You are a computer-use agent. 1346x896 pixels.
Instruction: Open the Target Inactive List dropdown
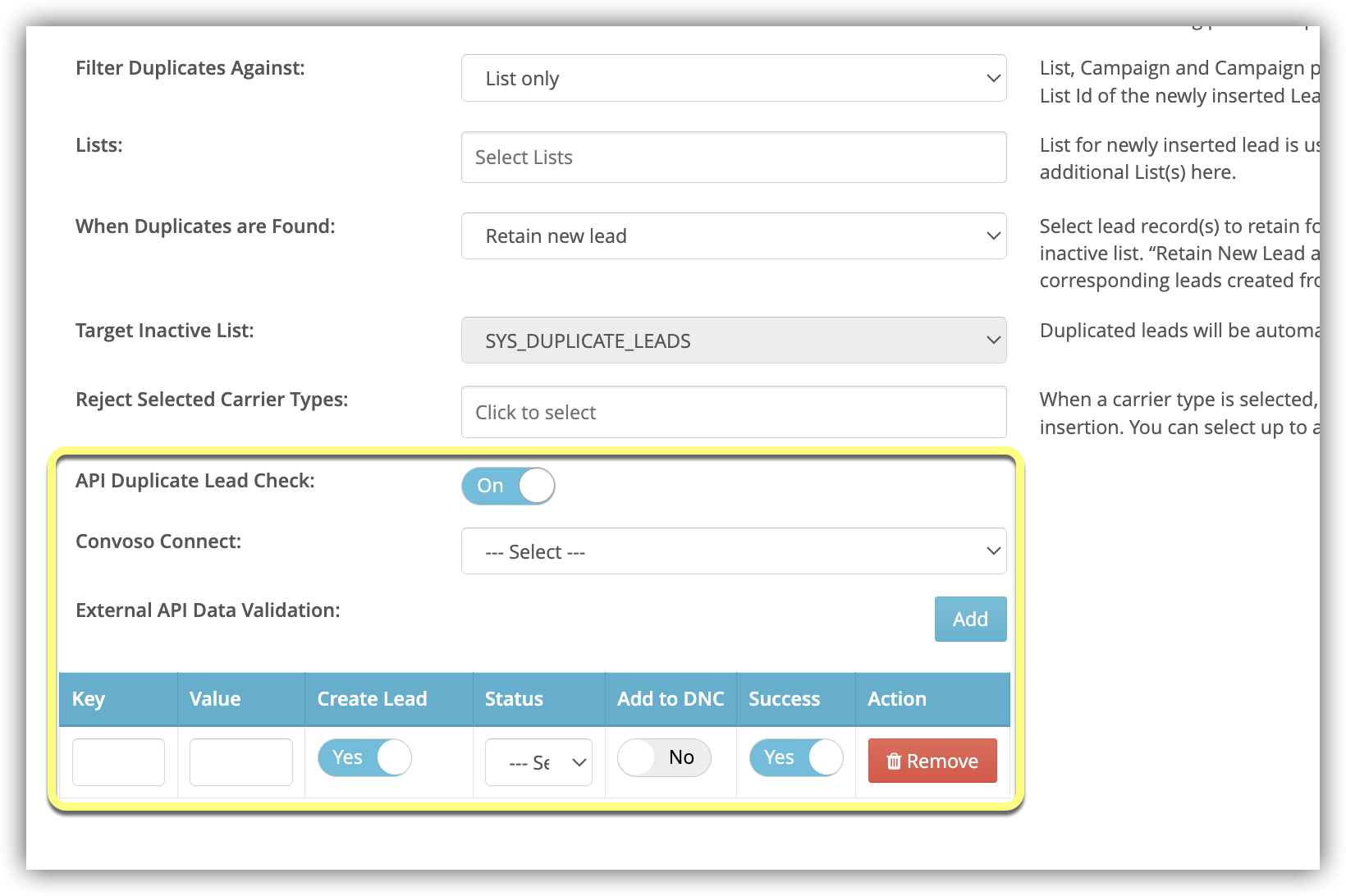point(732,341)
